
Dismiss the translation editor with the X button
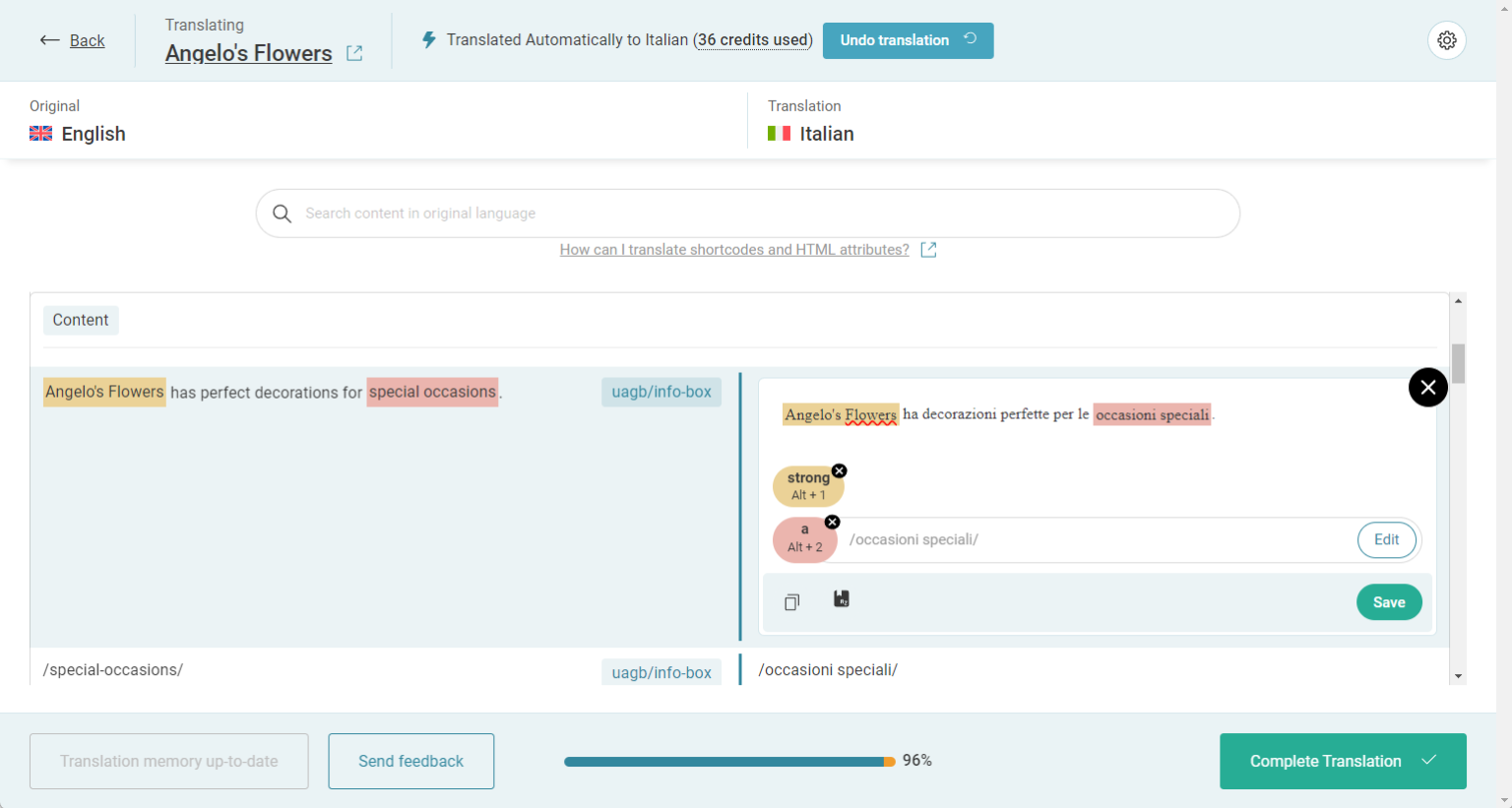click(1427, 387)
